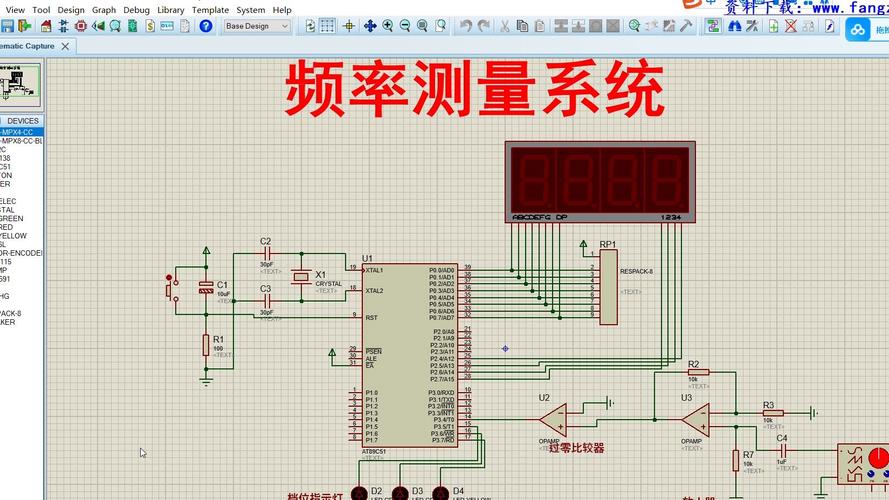Open the Home page icon

click(x=46, y=26)
